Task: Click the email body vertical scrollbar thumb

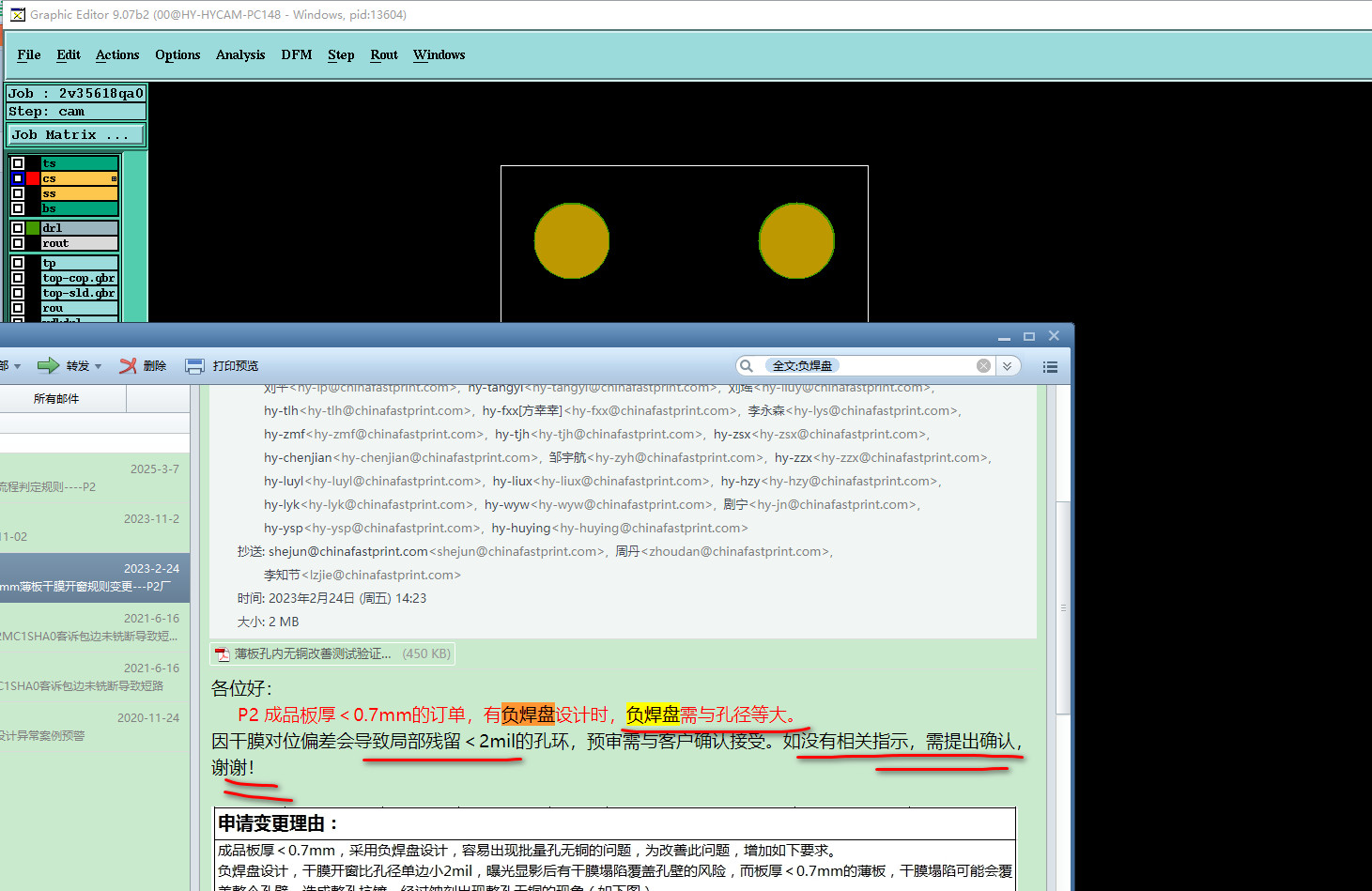Action: click(x=1063, y=608)
